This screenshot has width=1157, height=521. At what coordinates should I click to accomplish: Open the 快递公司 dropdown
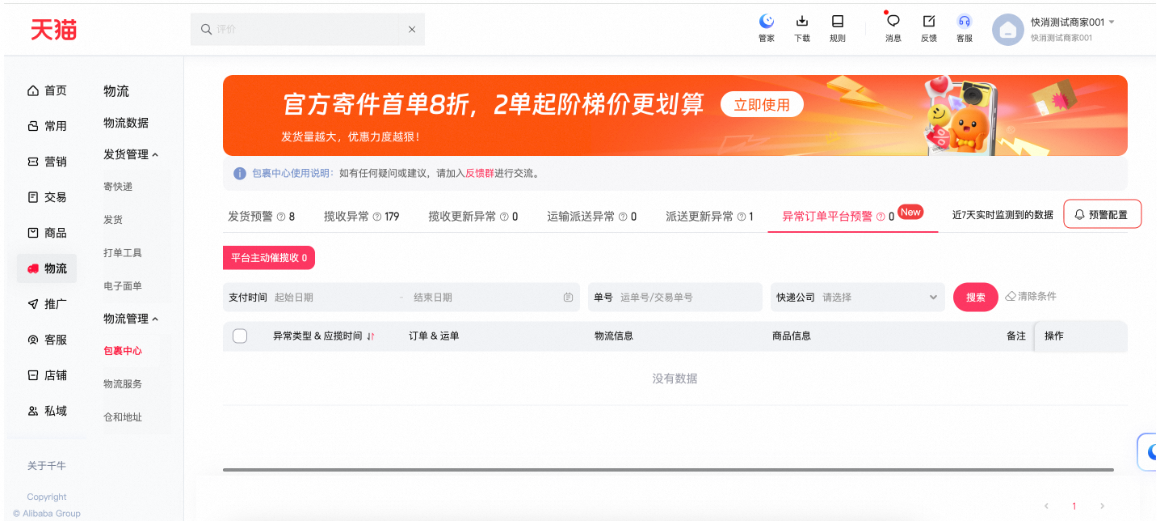click(857, 297)
